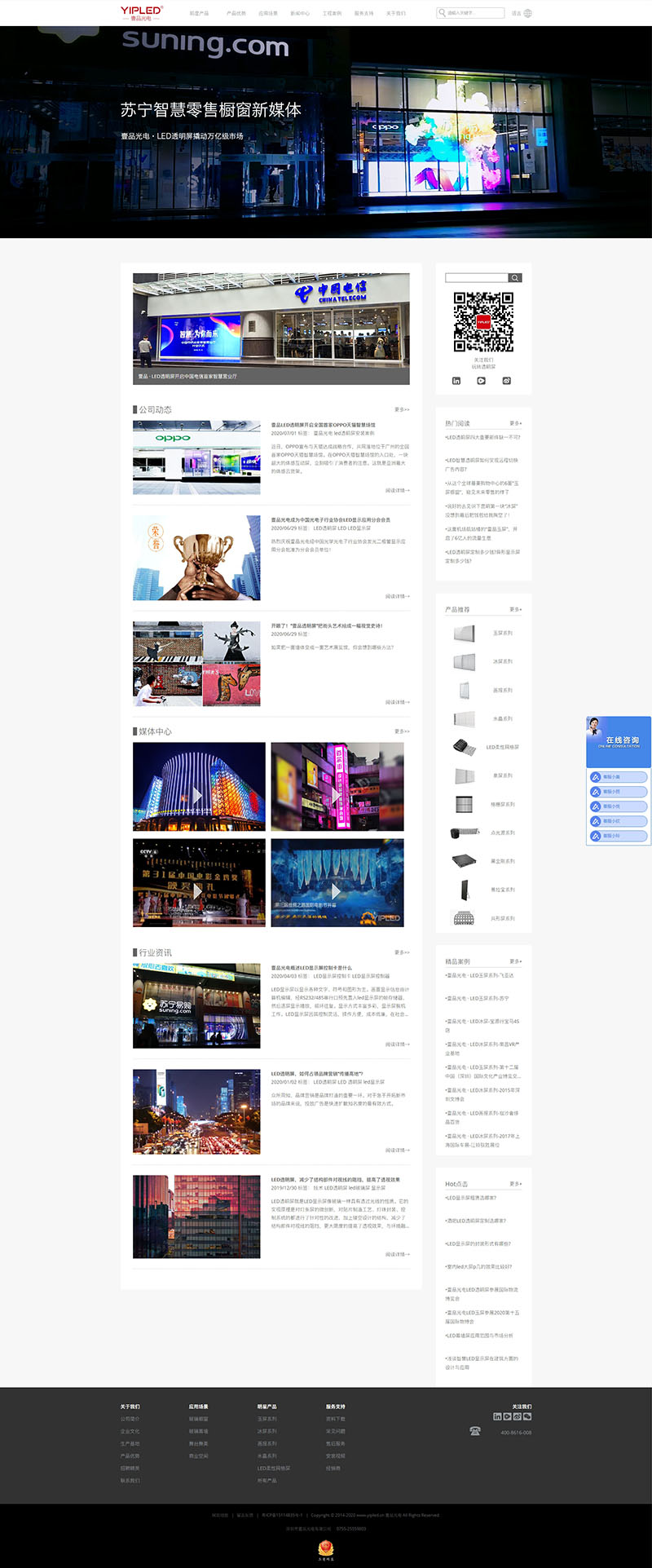Expand 更多 beside 公司动态 heading
This screenshot has height=1568, width=652.
pos(402,409)
